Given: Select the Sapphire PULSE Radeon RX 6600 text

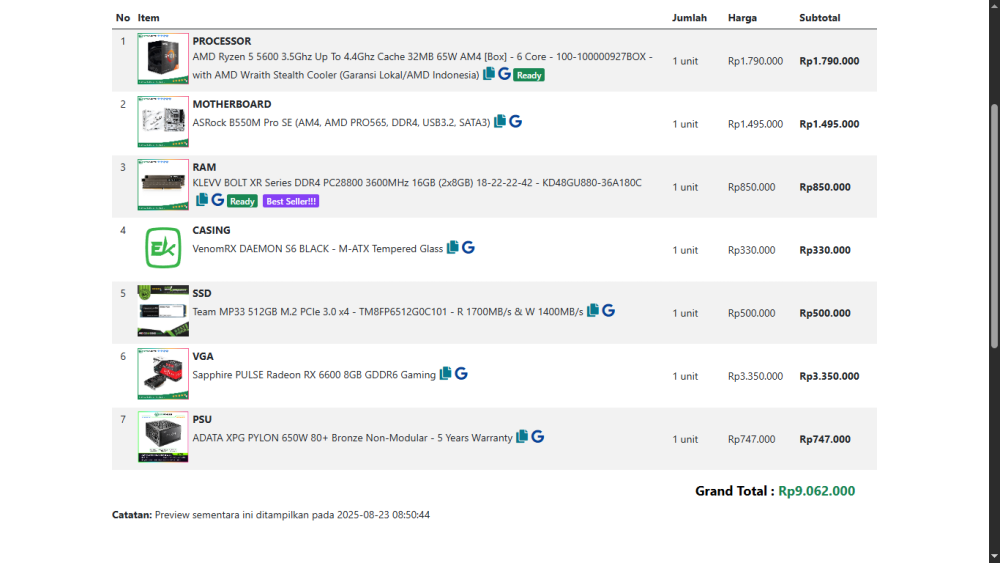Looking at the screenshot, I should click(314, 375).
